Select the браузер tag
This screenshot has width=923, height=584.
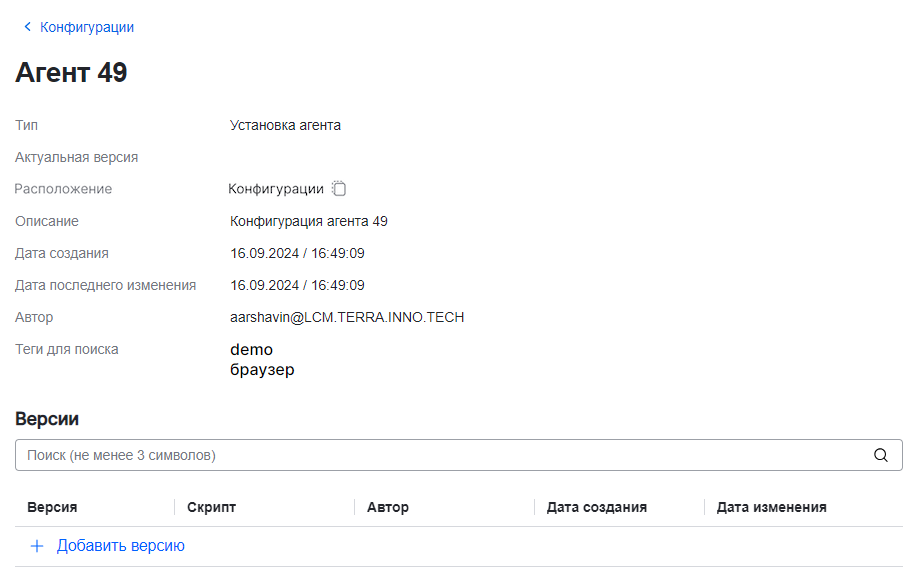pyautogui.click(x=262, y=369)
